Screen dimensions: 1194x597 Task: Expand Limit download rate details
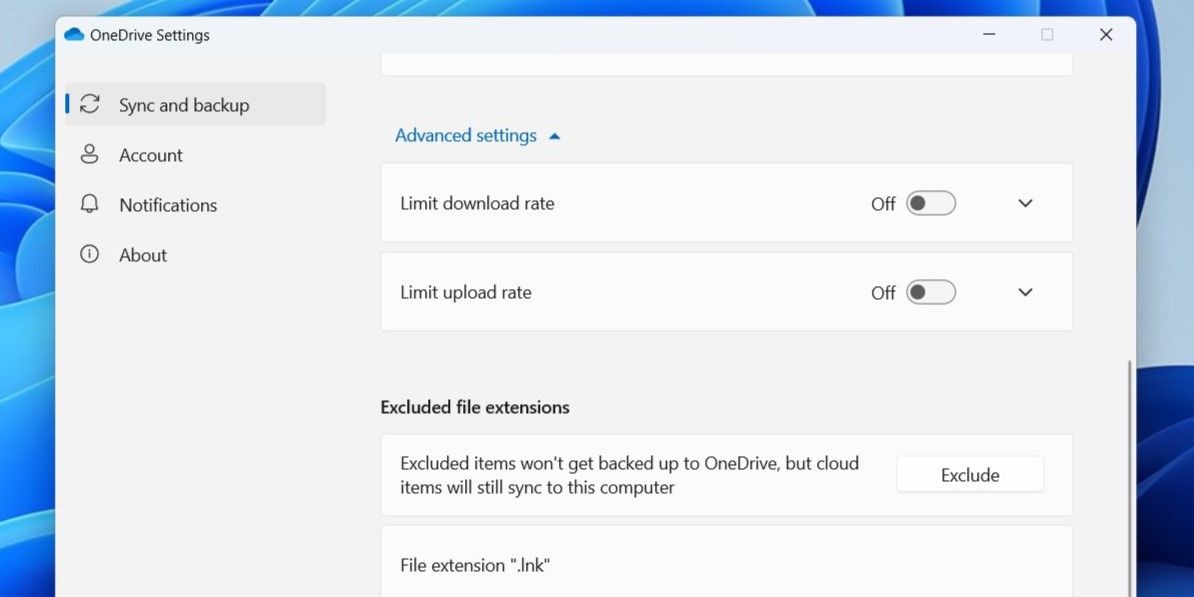(x=1024, y=203)
